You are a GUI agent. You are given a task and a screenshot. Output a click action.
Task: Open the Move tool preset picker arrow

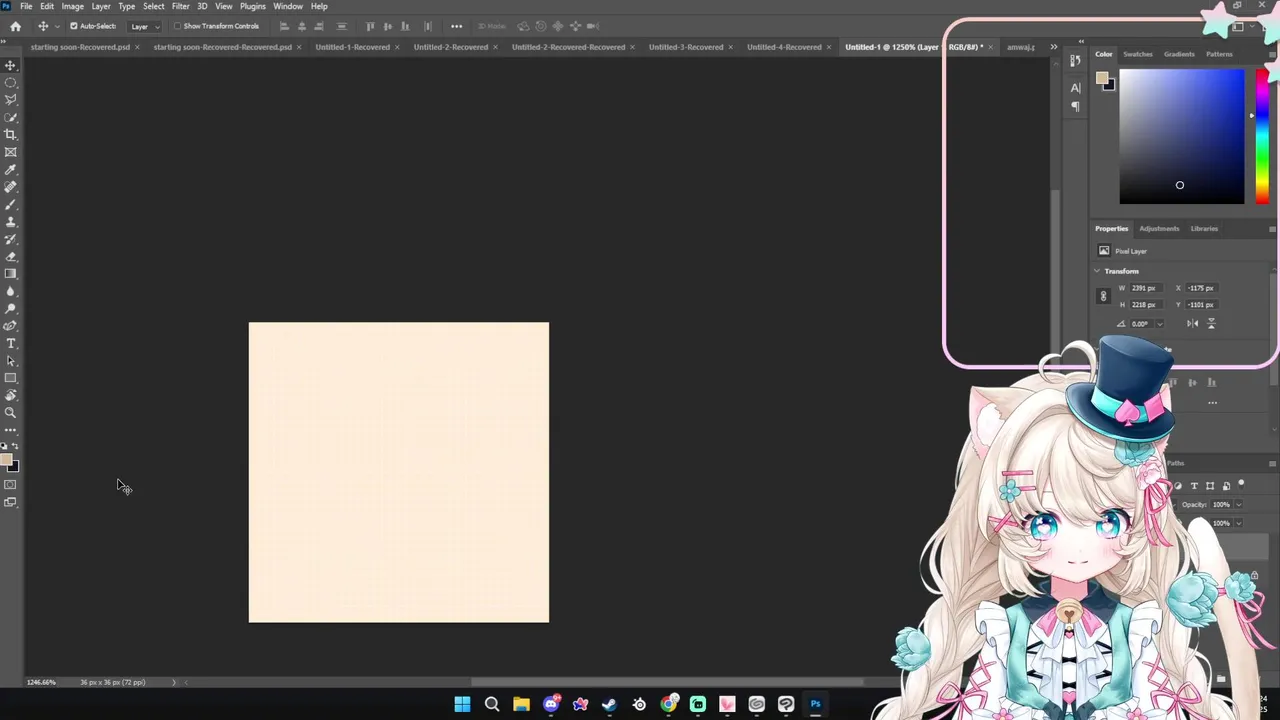coord(56,26)
